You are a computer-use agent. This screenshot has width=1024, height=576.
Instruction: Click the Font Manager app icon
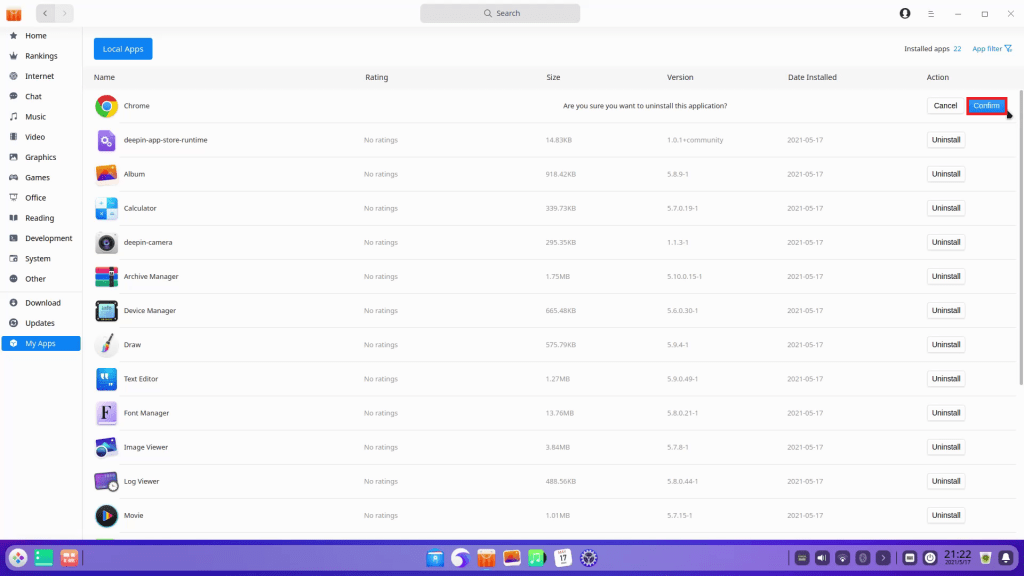(107, 413)
